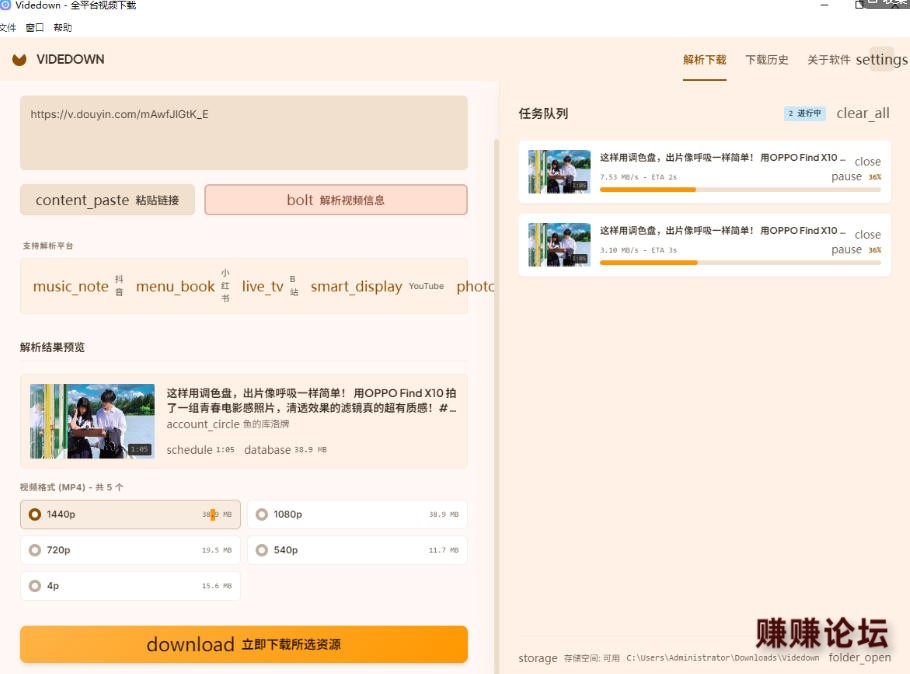Image resolution: width=910 pixels, height=674 pixels.
Task: Click the storage space icon
Action: coord(537,658)
